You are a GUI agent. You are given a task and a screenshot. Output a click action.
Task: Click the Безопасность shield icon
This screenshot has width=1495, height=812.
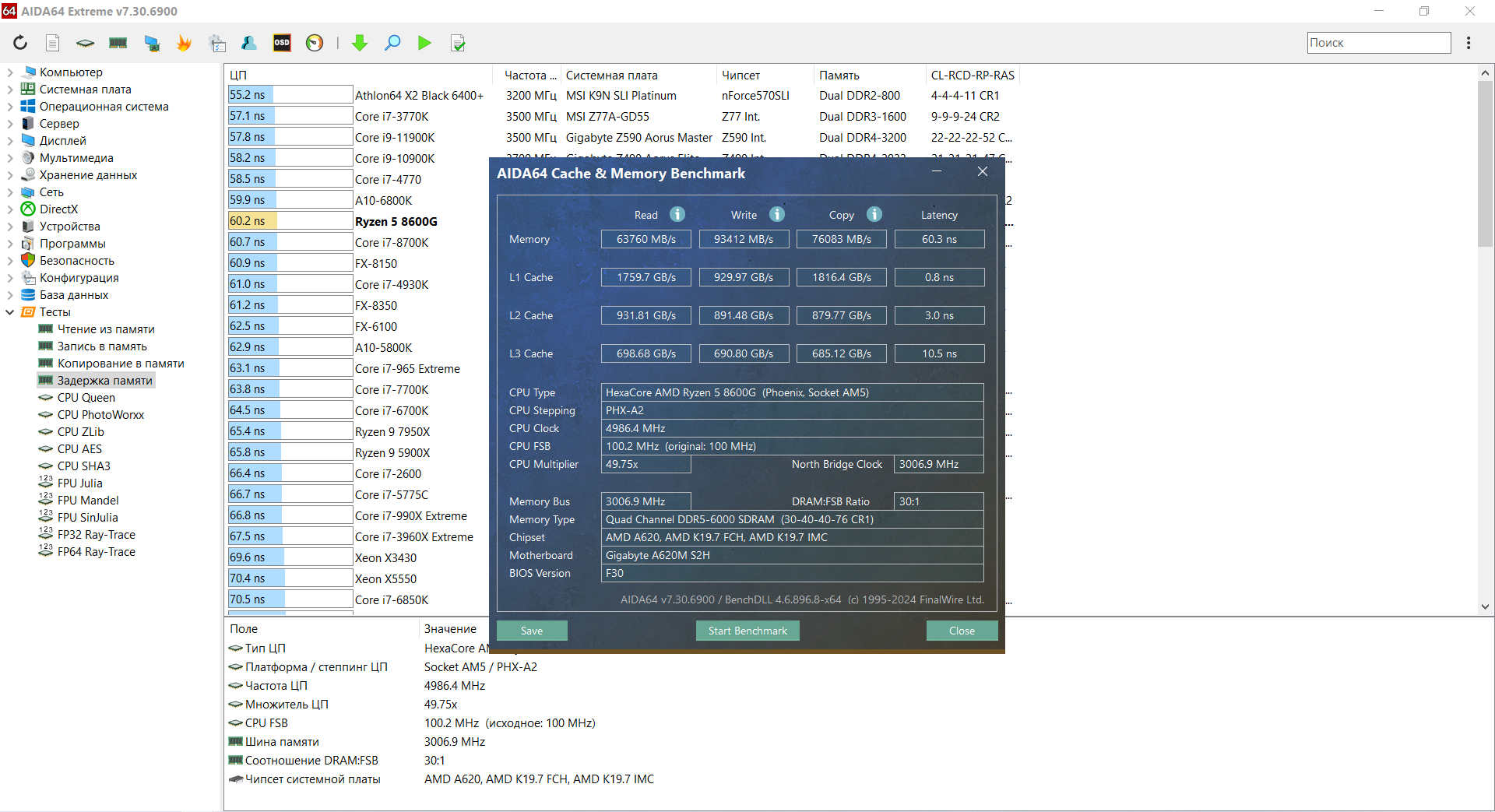tap(28, 260)
